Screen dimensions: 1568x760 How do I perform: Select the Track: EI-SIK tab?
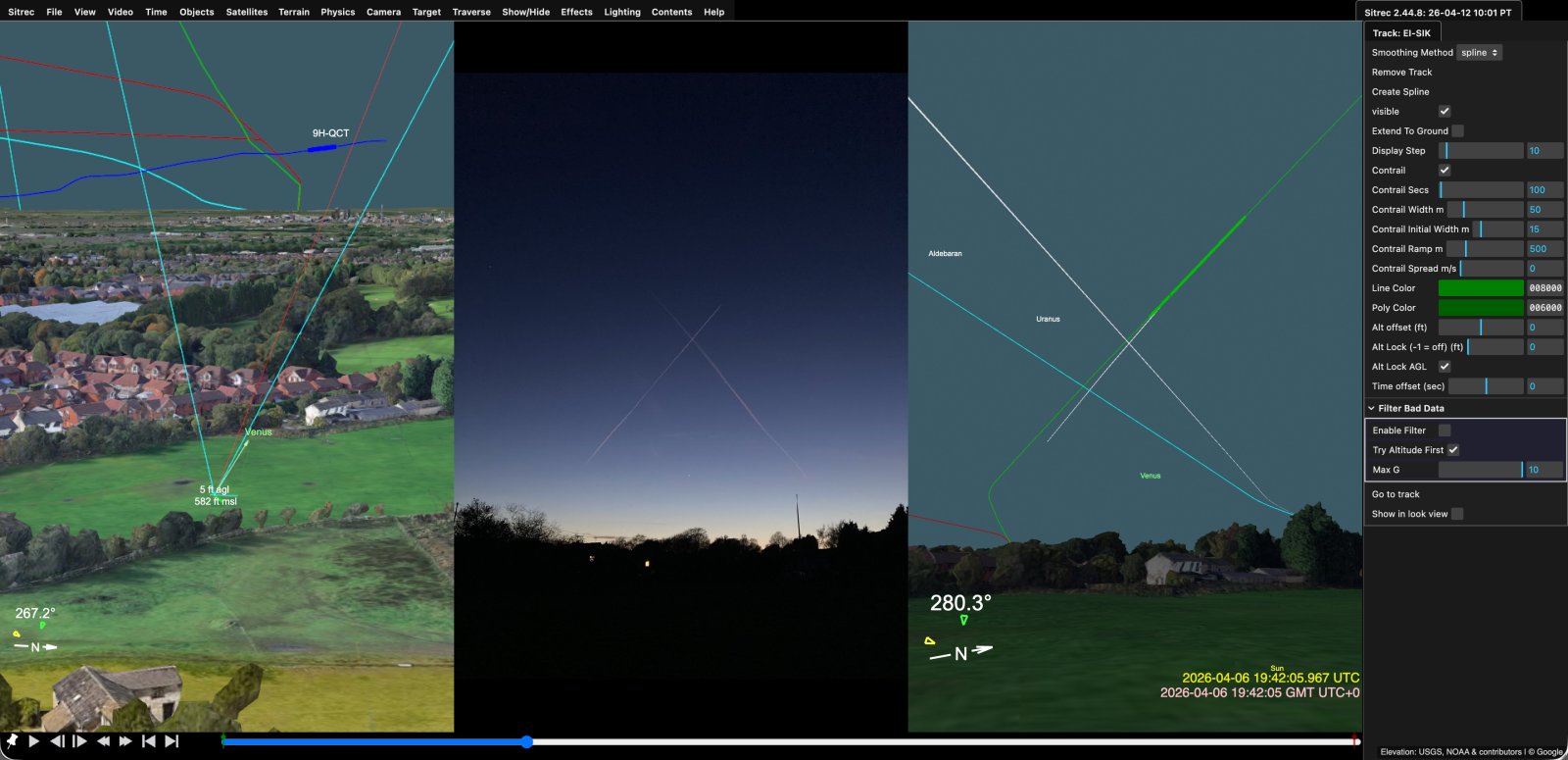[1401, 33]
